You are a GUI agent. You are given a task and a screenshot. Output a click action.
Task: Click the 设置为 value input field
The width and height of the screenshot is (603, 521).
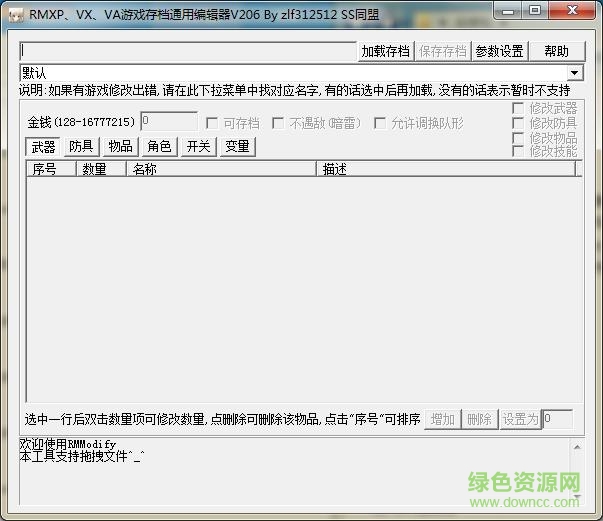point(557,419)
